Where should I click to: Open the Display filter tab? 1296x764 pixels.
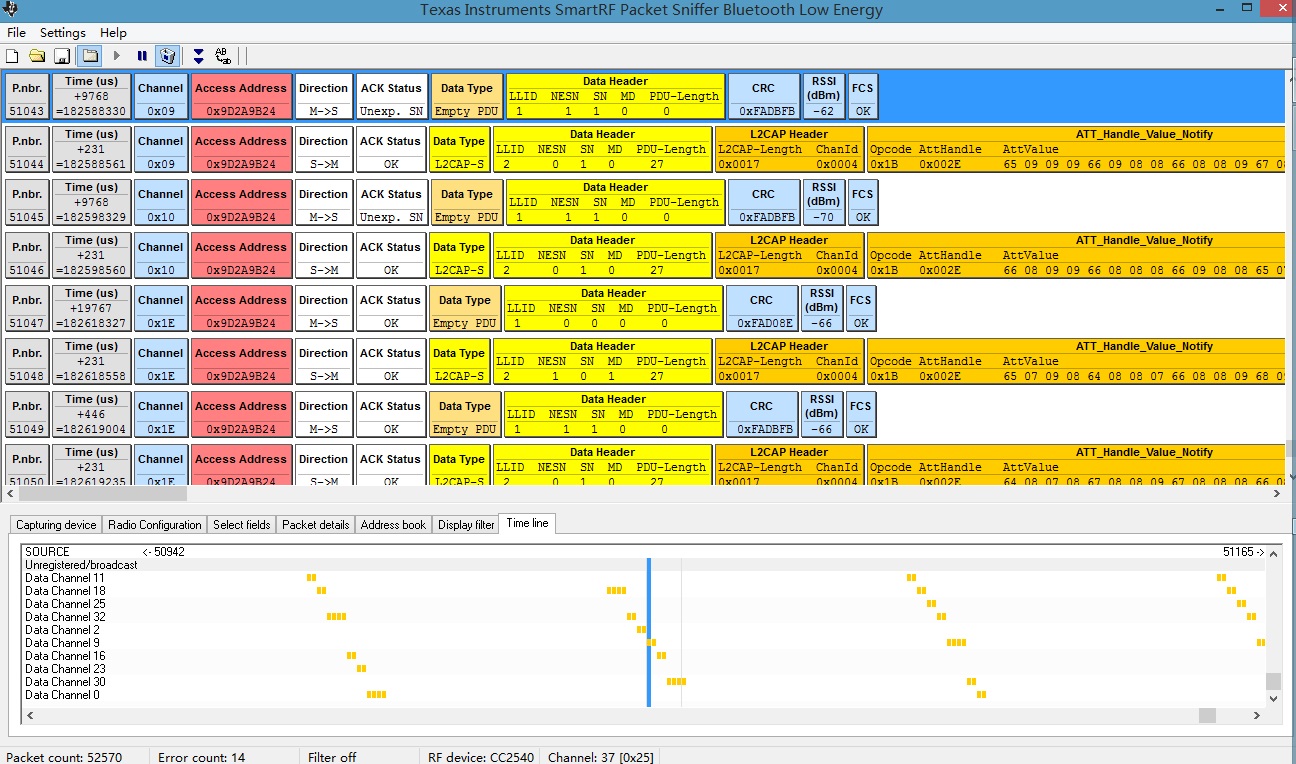tap(466, 525)
